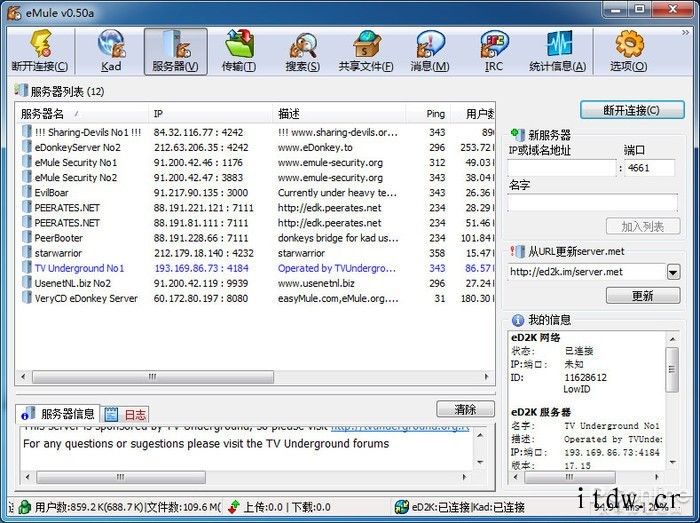The height and width of the screenshot is (523, 700).
Task: Click the 断开连接(C) button on right panel
Action: click(x=632, y=110)
